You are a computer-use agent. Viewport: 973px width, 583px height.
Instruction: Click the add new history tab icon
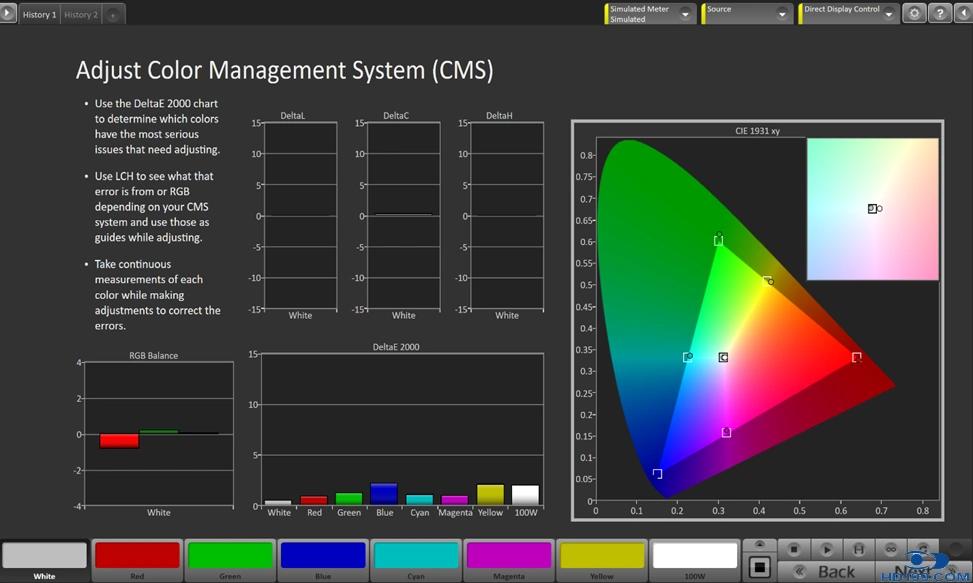pyautogui.click(x=113, y=15)
